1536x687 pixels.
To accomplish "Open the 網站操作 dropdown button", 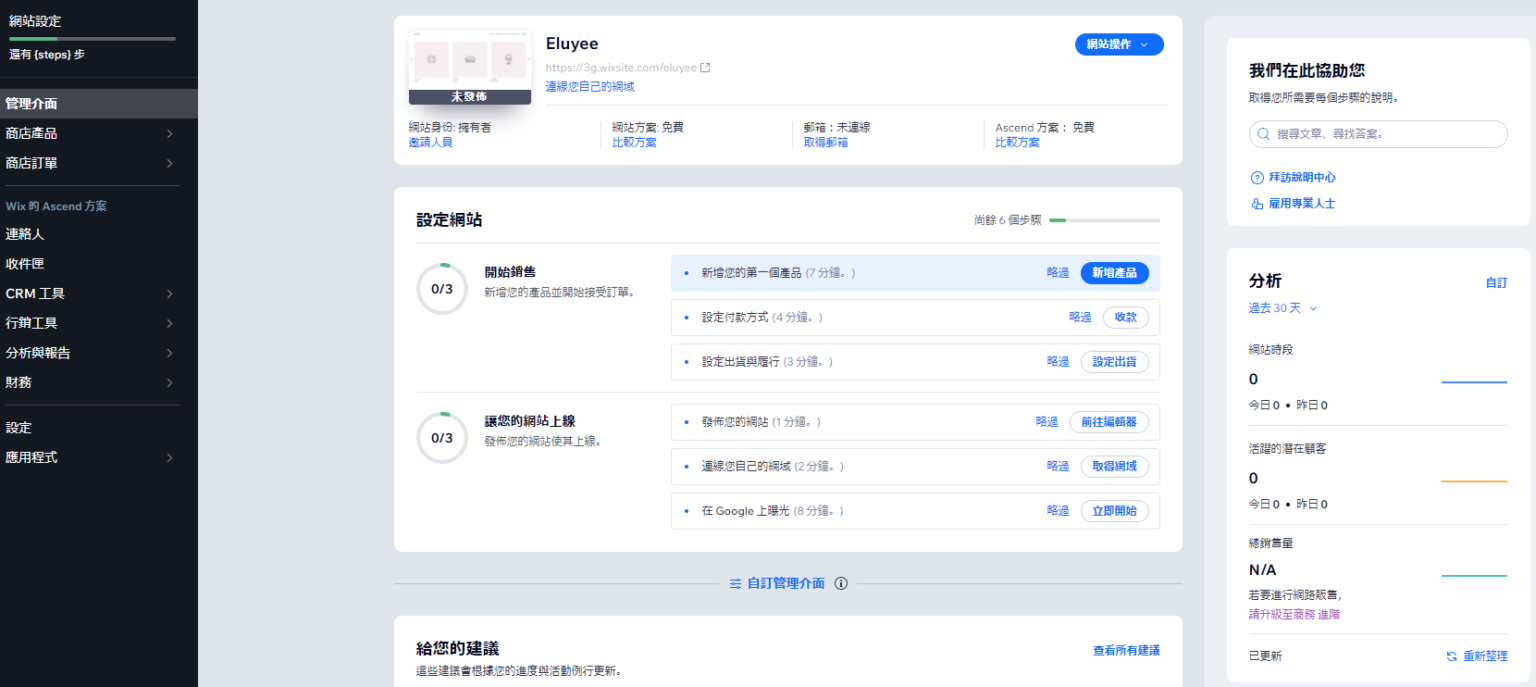I will click(1119, 44).
